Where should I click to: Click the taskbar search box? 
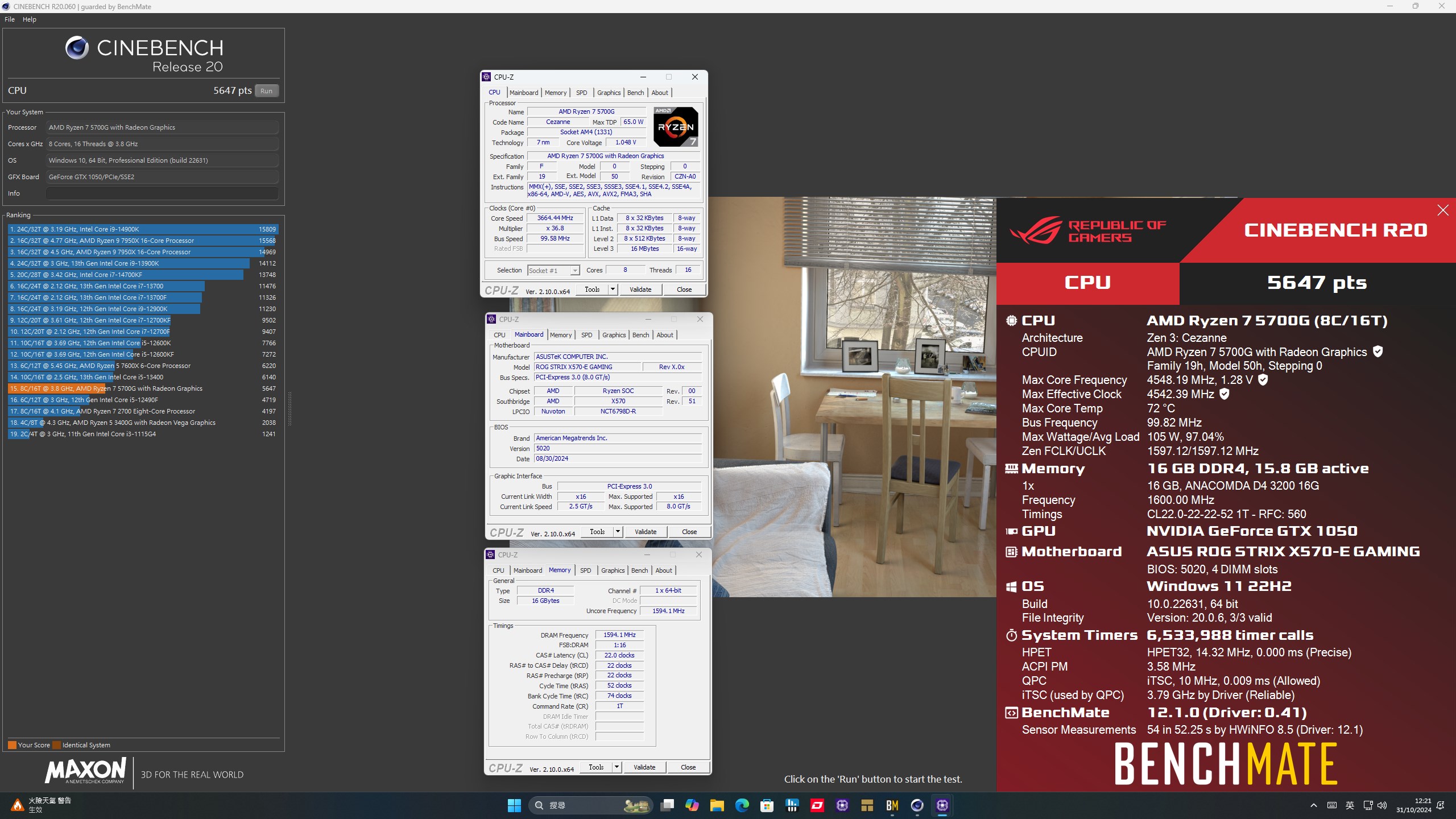pyautogui.click(x=590, y=805)
